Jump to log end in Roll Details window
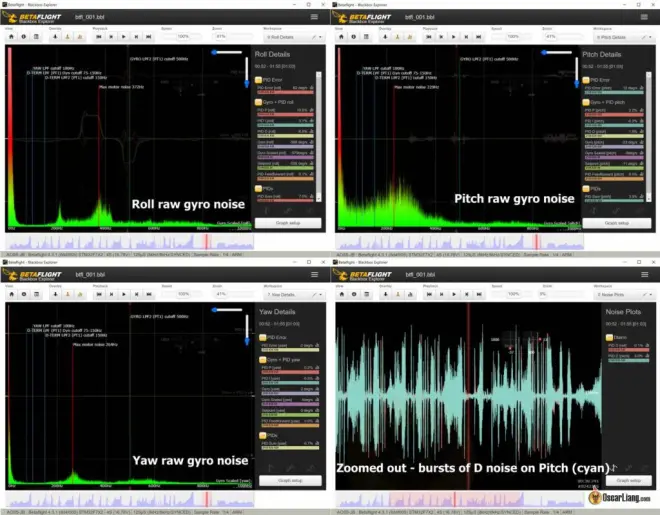 [x=149, y=37]
